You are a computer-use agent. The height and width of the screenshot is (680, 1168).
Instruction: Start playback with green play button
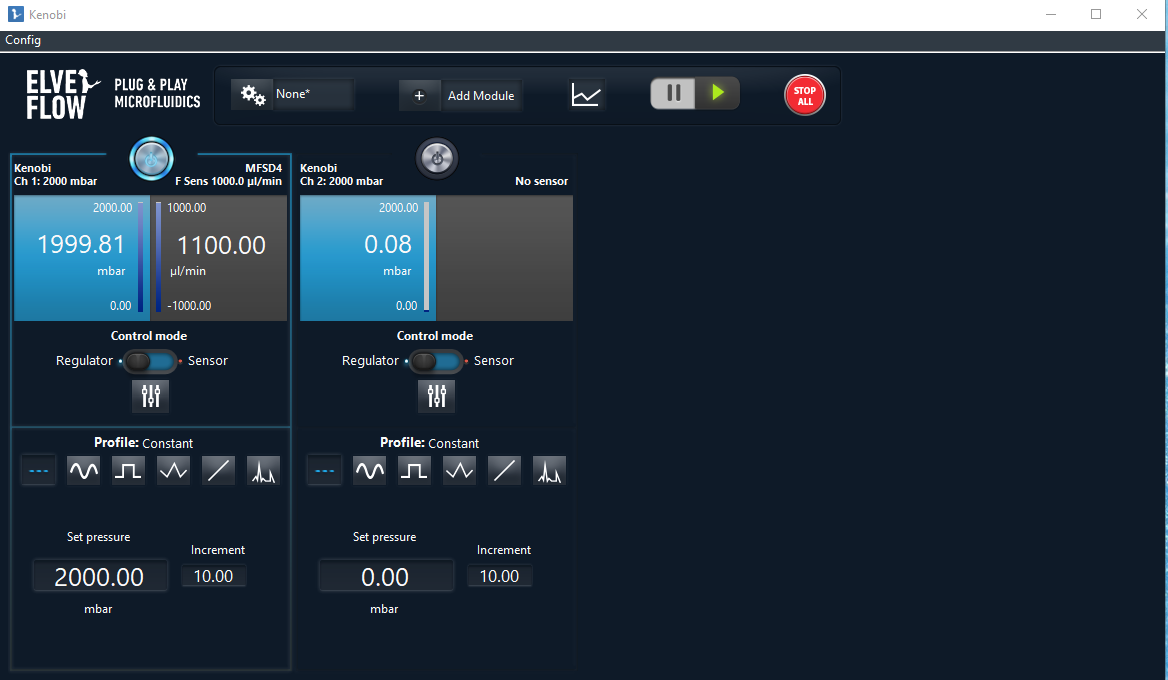point(717,93)
